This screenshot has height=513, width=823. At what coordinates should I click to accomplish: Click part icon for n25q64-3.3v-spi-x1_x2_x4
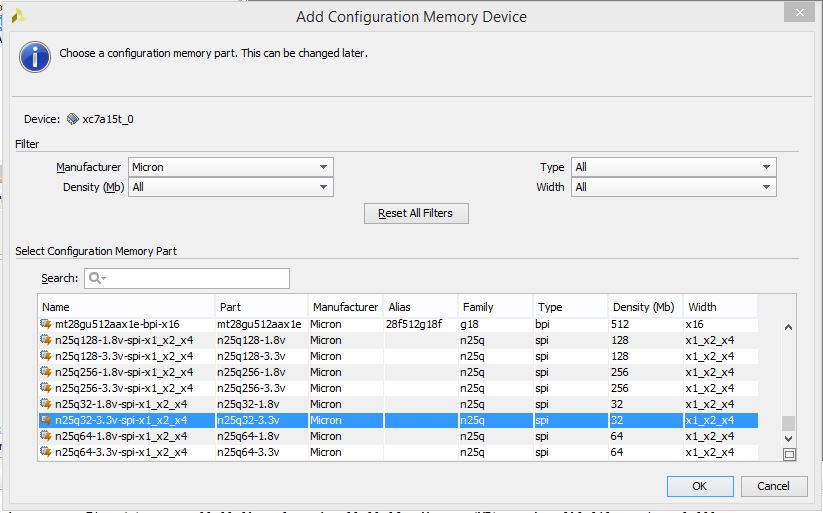pos(46,452)
